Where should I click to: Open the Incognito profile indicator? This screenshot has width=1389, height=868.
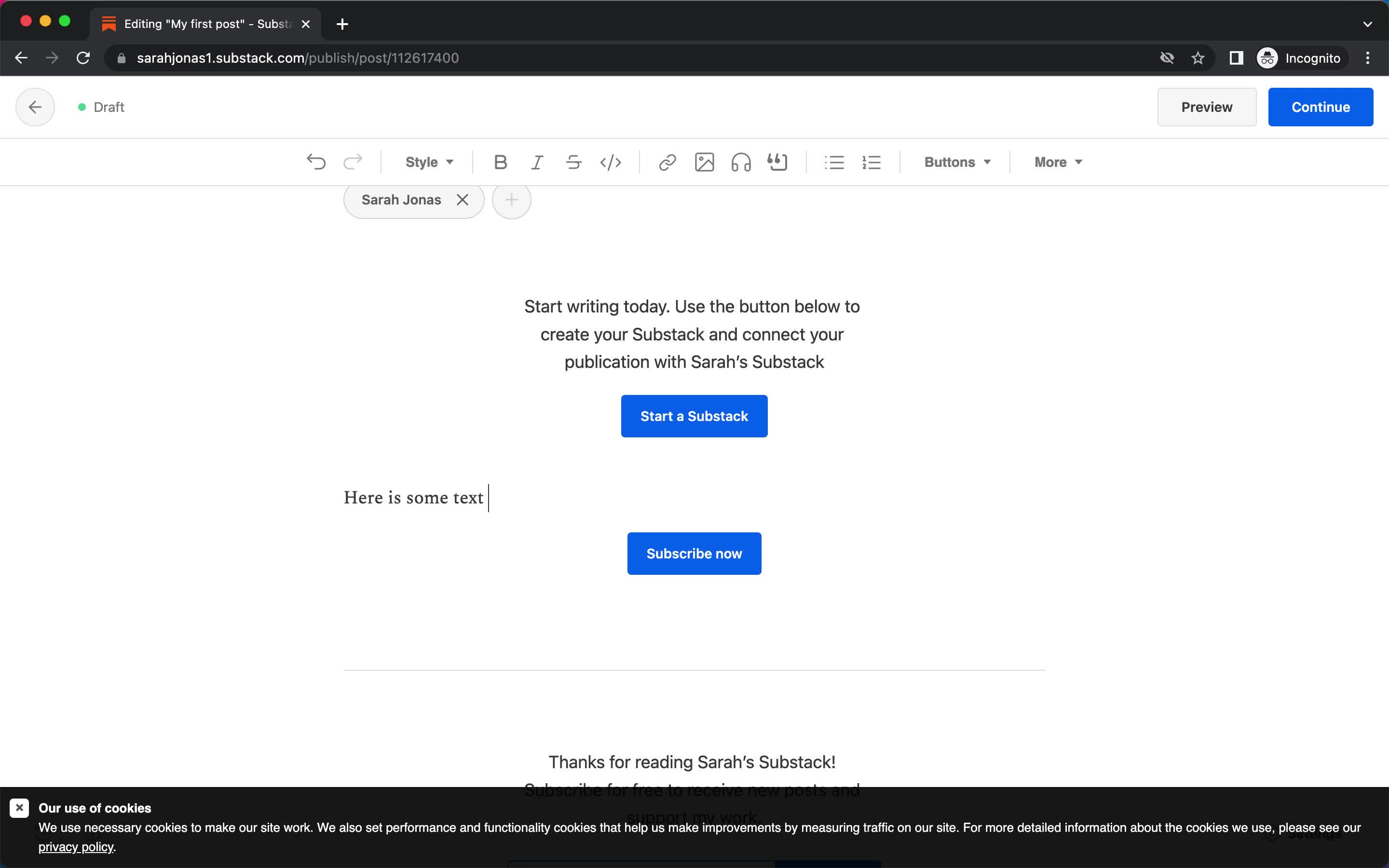1301,58
